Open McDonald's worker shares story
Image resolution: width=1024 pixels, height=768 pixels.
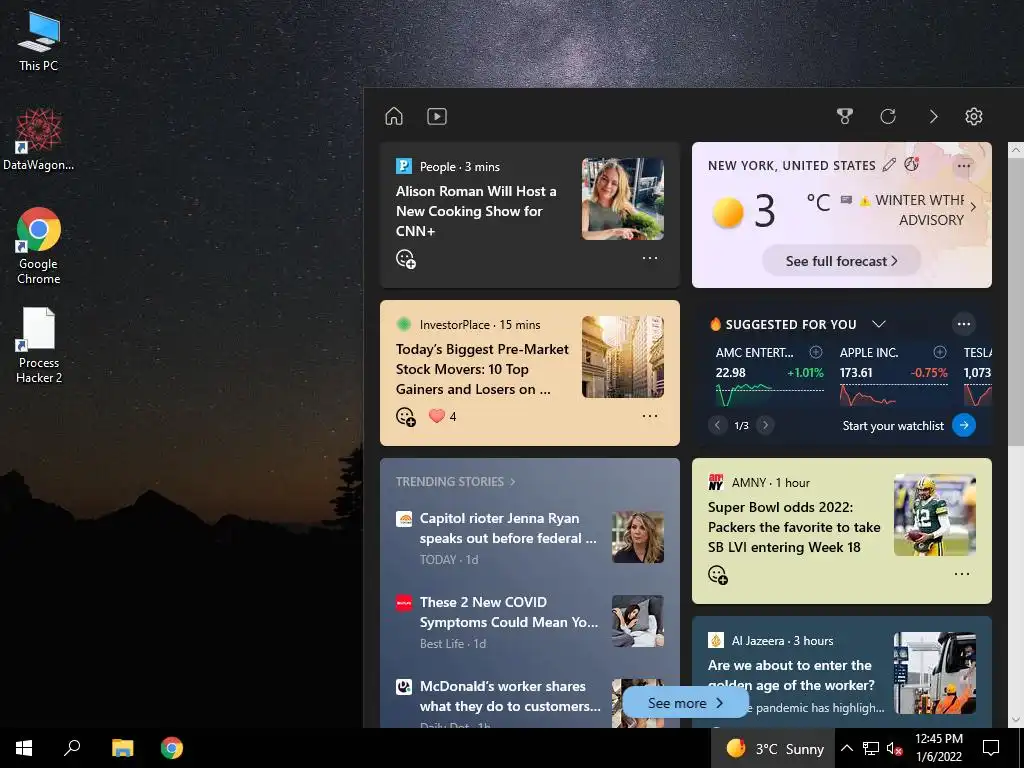tap(510, 696)
